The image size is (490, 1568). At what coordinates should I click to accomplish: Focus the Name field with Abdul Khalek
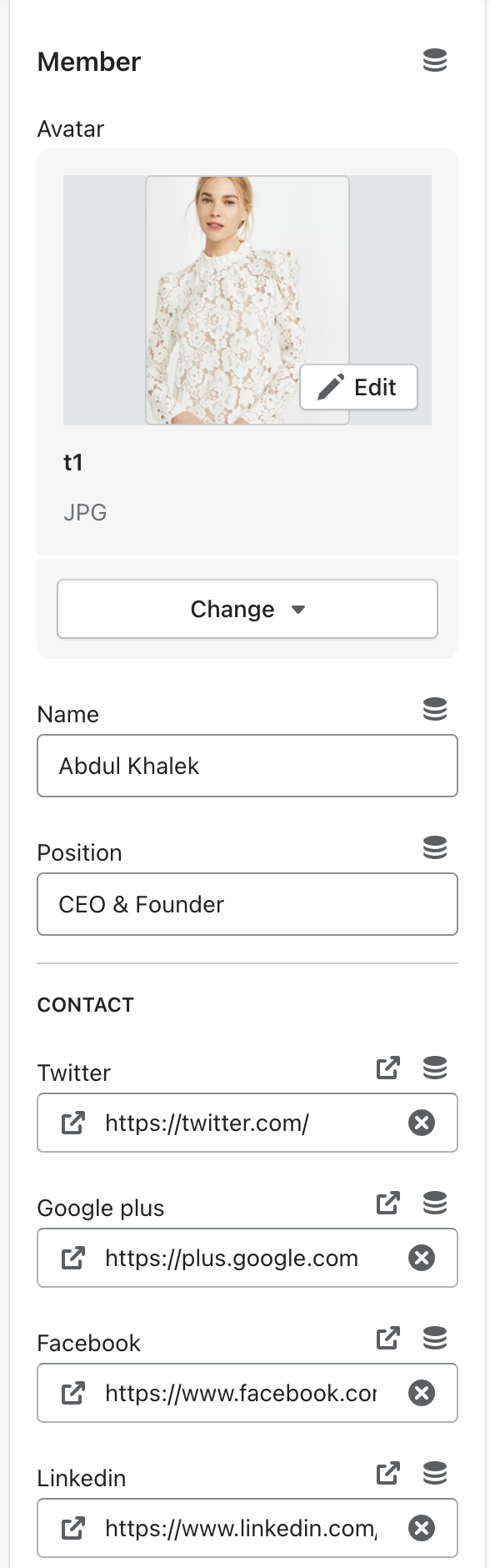coord(247,766)
